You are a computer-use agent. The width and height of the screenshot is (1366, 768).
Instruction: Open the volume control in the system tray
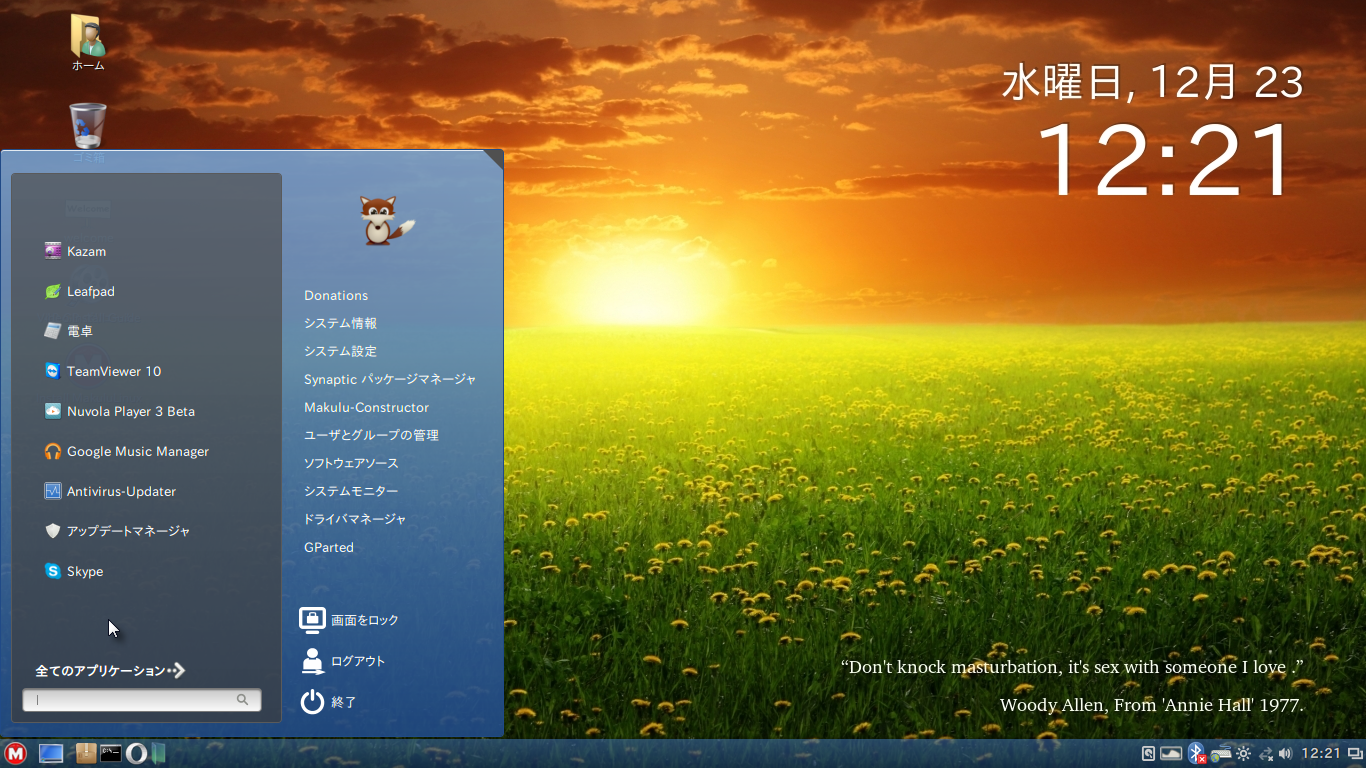tap(1285, 753)
